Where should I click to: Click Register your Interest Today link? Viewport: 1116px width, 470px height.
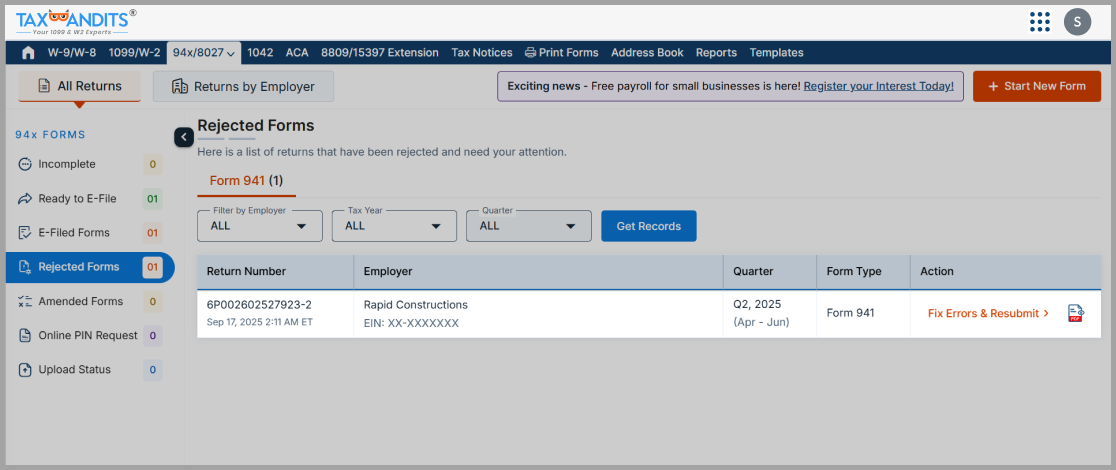coord(879,86)
